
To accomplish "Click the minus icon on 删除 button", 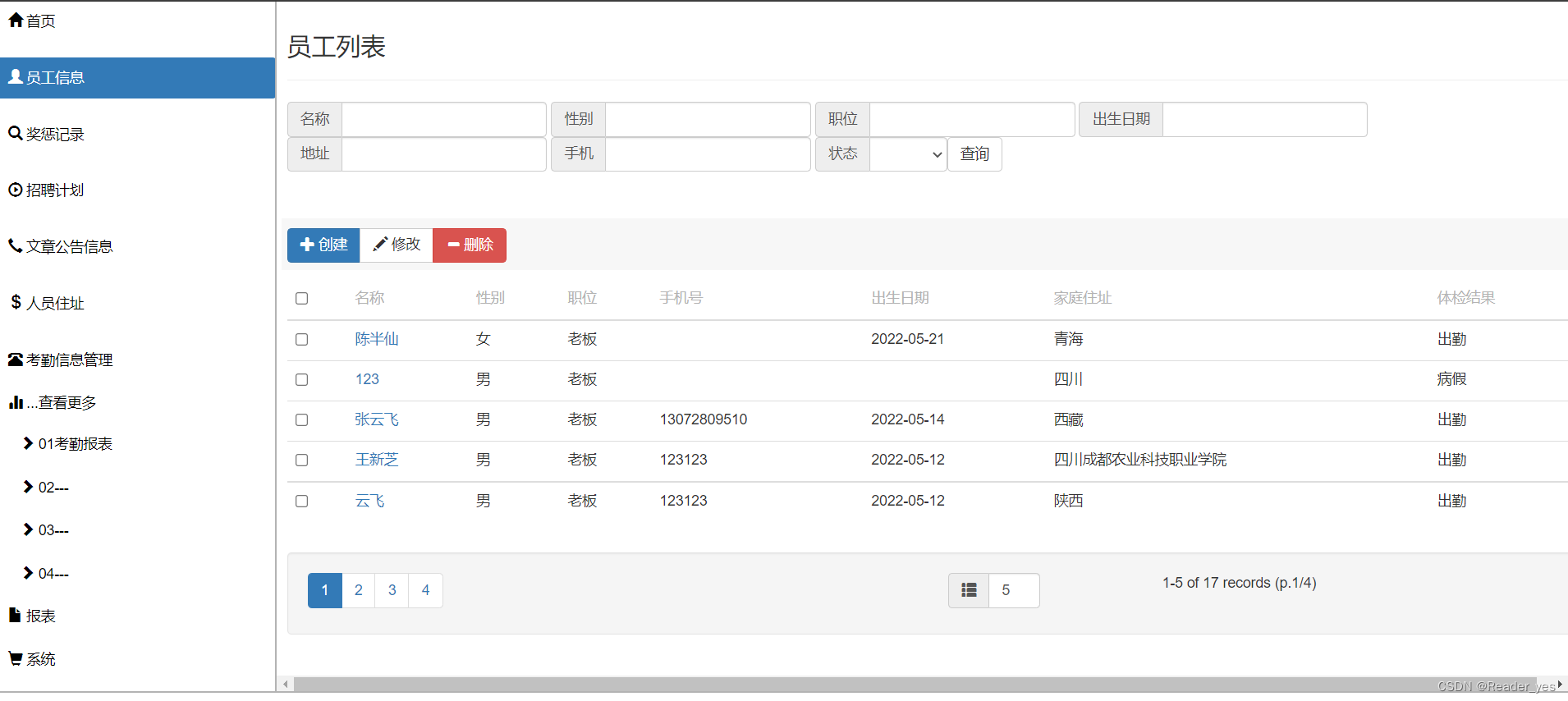I will click(454, 245).
